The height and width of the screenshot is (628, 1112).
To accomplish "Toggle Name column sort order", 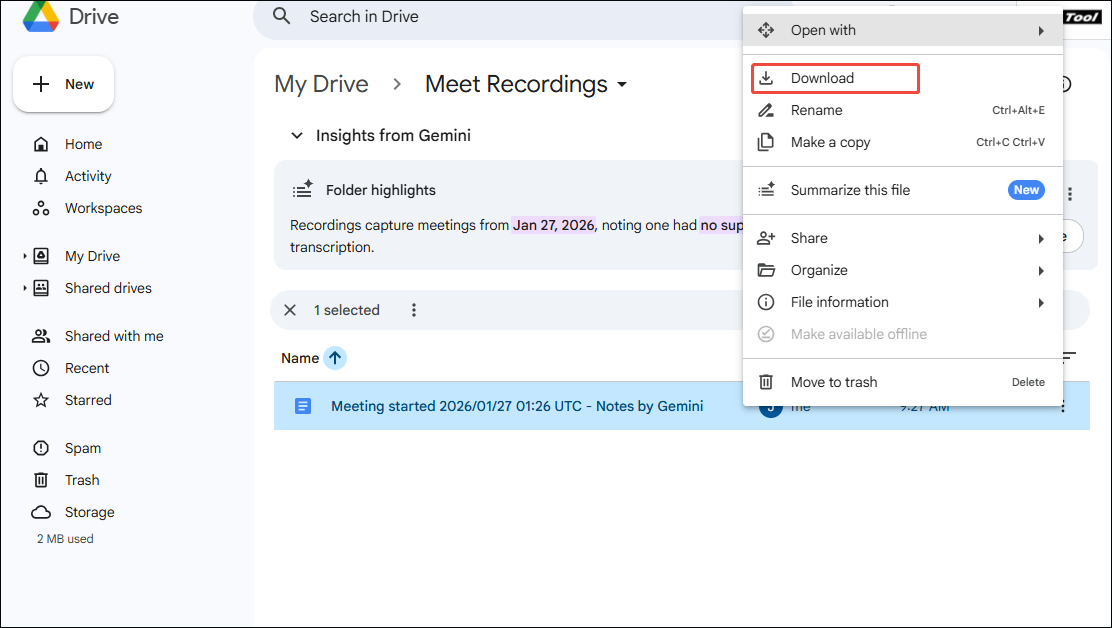I will pyautogui.click(x=335, y=357).
